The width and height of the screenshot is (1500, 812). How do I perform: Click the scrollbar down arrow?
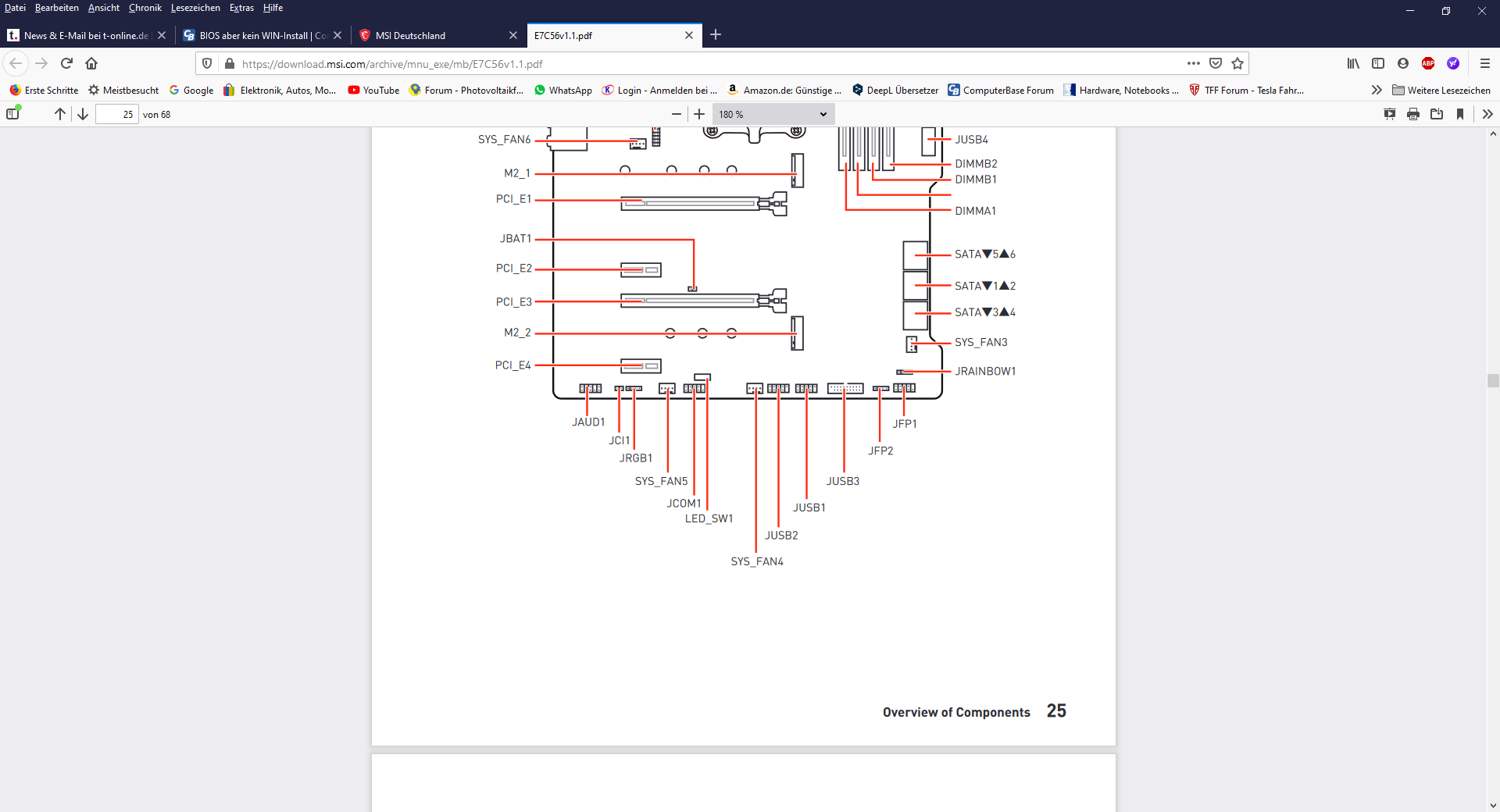click(x=1493, y=805)
